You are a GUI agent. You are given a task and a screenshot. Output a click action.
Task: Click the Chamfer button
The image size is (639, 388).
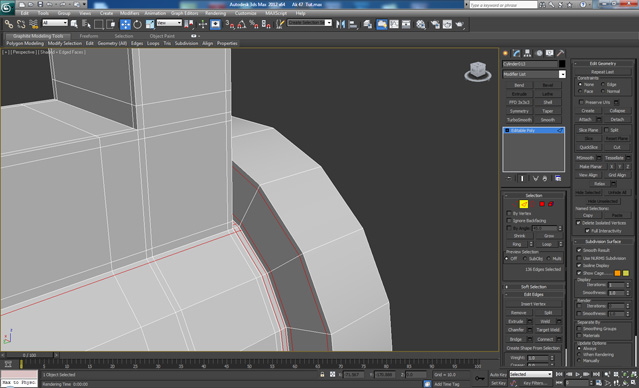[516, 330]
